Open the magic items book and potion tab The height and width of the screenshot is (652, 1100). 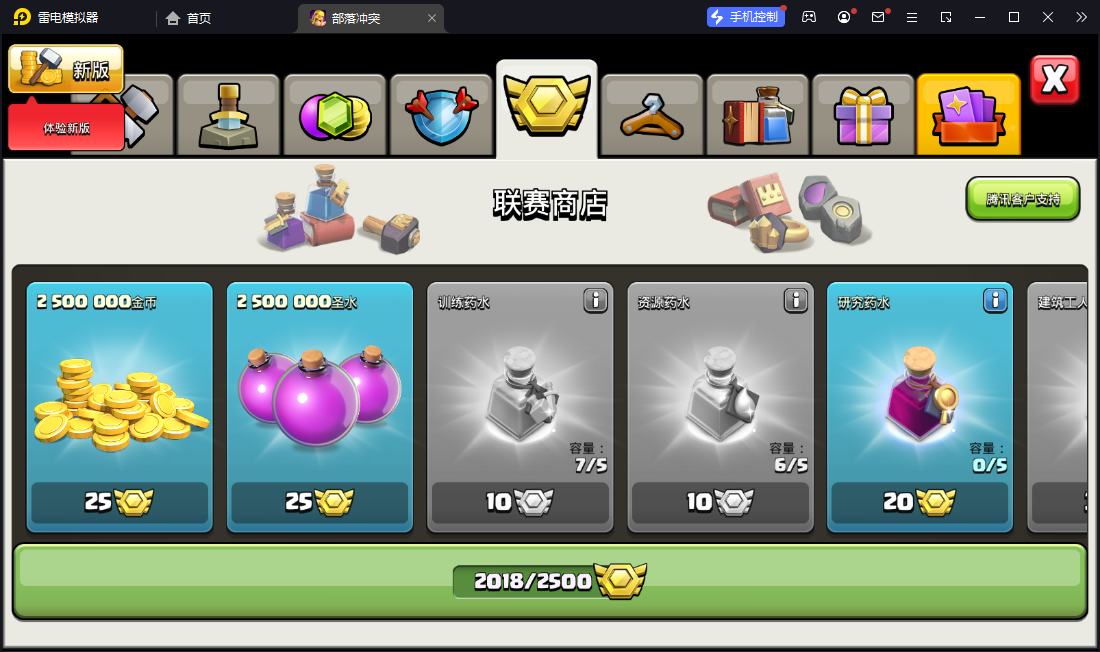tap(758, 114)
